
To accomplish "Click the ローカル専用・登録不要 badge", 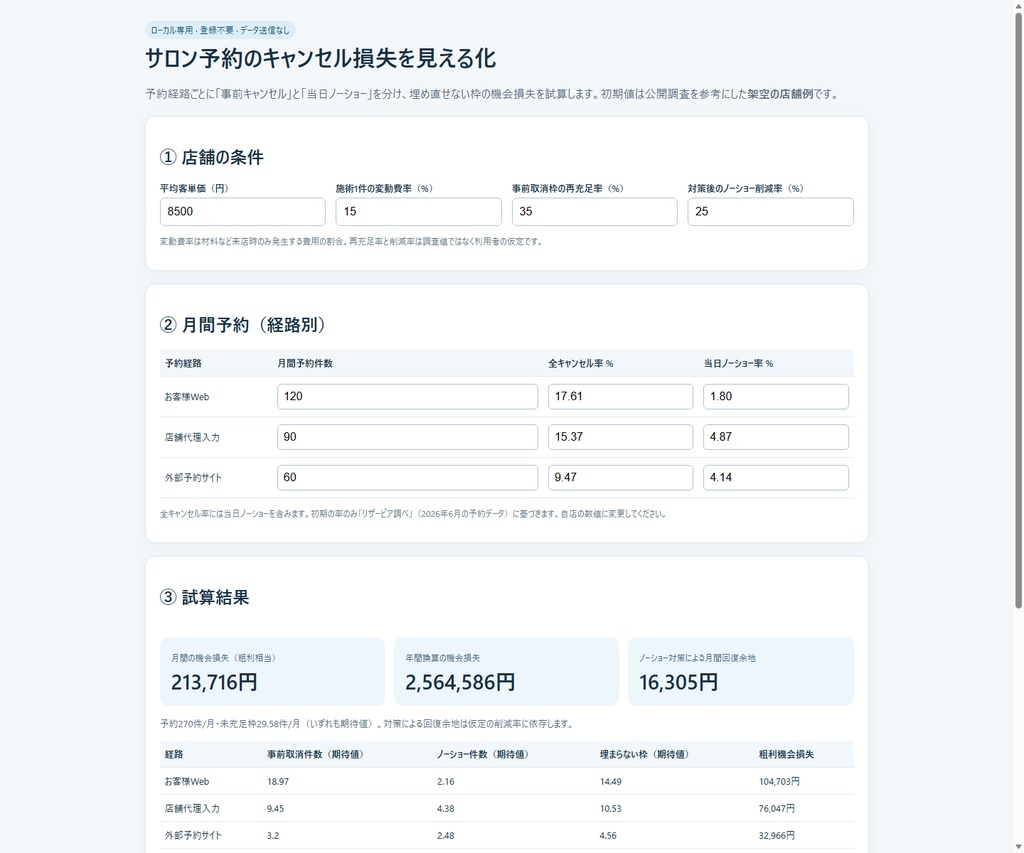I will point(220,30).
